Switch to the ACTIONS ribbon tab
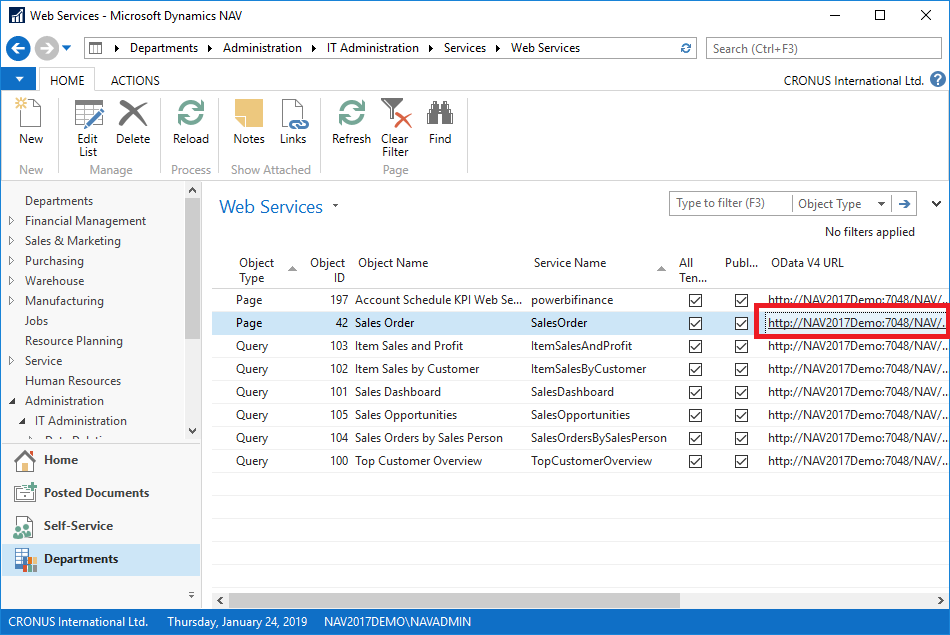This screenshot has width=950, height=635. [135, 81]
